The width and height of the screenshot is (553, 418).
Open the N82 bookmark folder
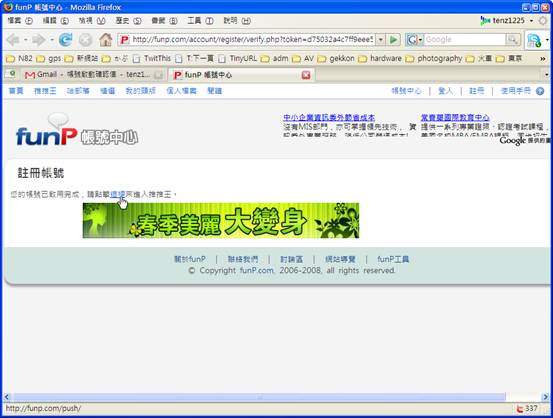click(19, 58)
